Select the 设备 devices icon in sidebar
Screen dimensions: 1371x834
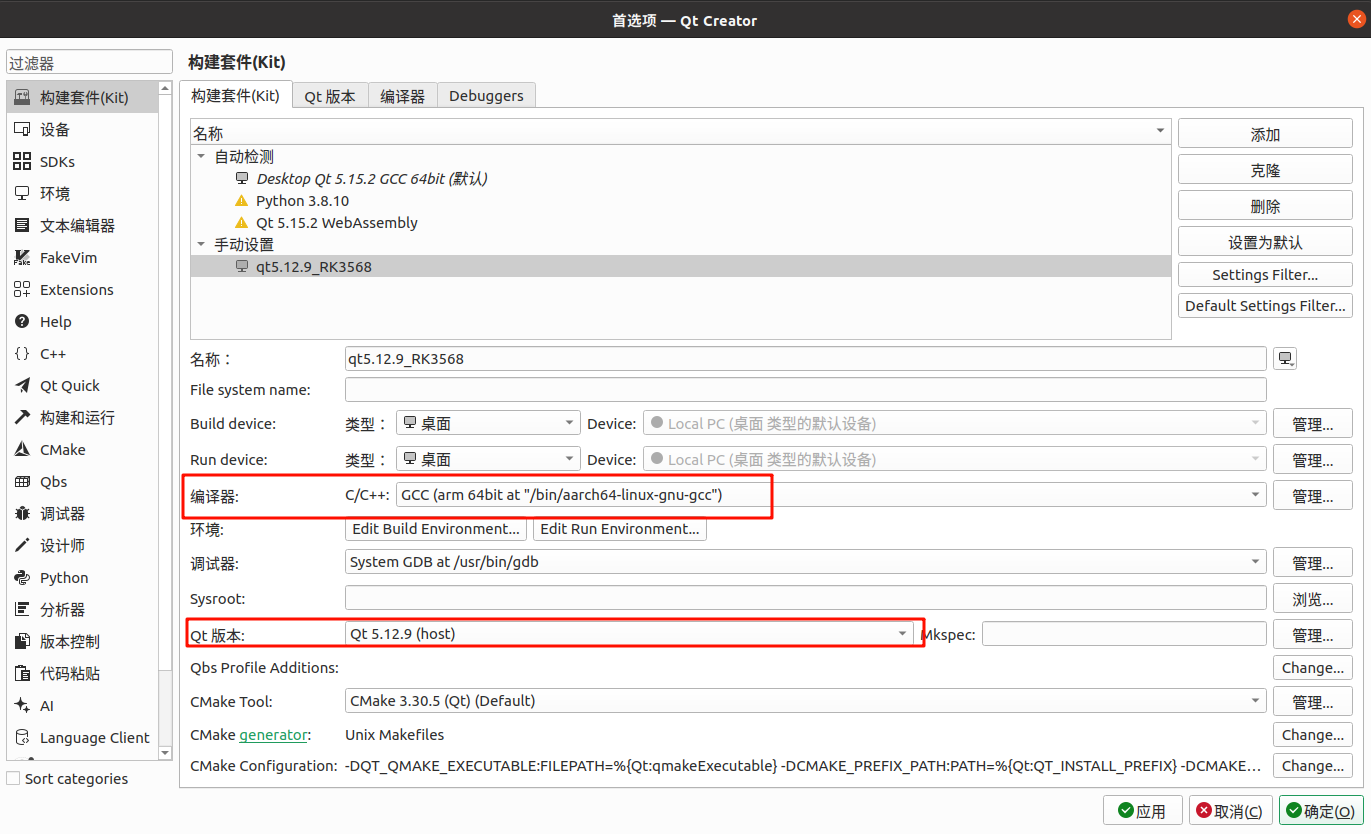(x=21, y=129)
